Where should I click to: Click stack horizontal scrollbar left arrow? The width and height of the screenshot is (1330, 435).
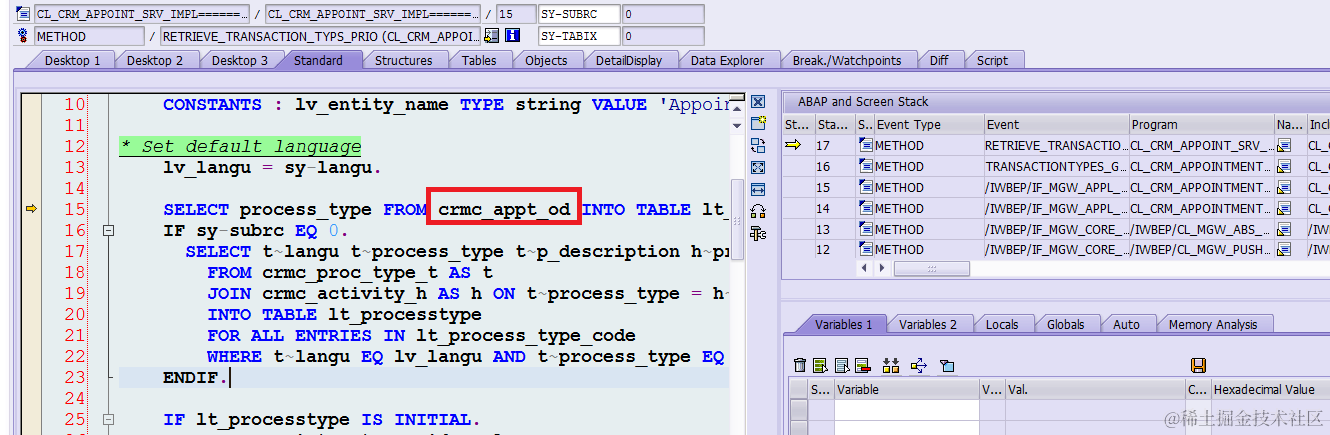point(865,269)
